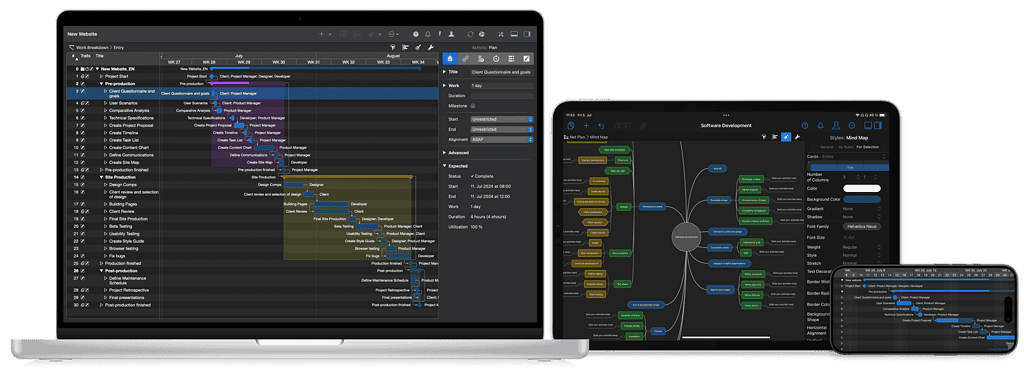This screenshot has width=1024, height=368.
Task: Select the Beta Testing row
Action: click(113, 226)
